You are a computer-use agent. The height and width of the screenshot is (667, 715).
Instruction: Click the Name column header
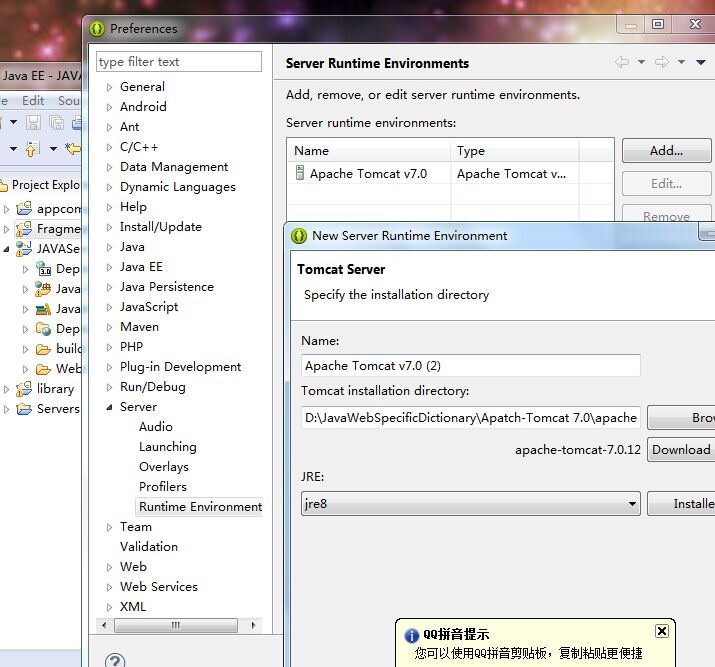[369, 150]
